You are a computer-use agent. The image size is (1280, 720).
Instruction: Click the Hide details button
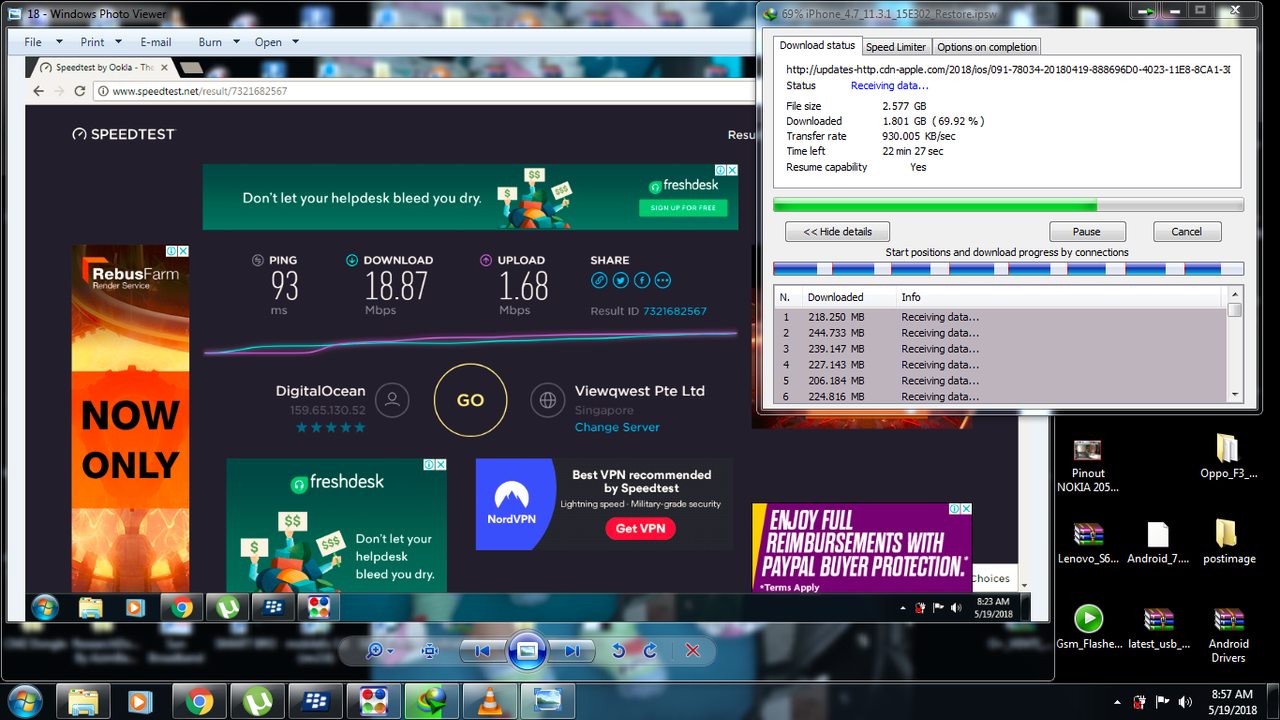pyautogui.click(x=838, y=231)
